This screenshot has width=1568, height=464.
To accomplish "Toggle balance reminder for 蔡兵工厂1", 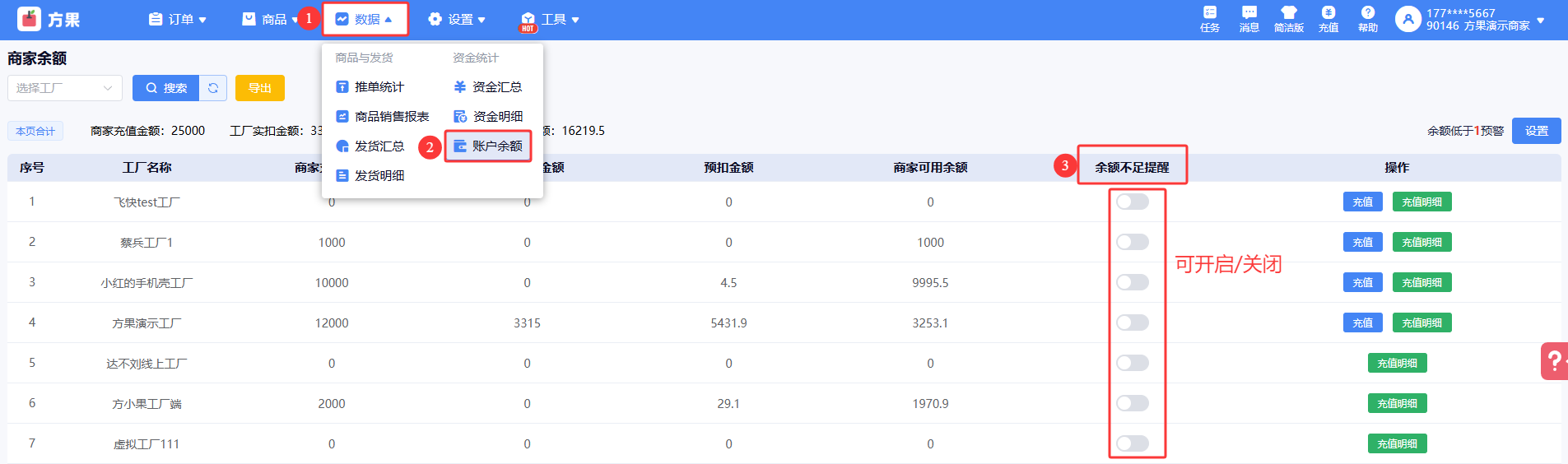I will 1132,242.
